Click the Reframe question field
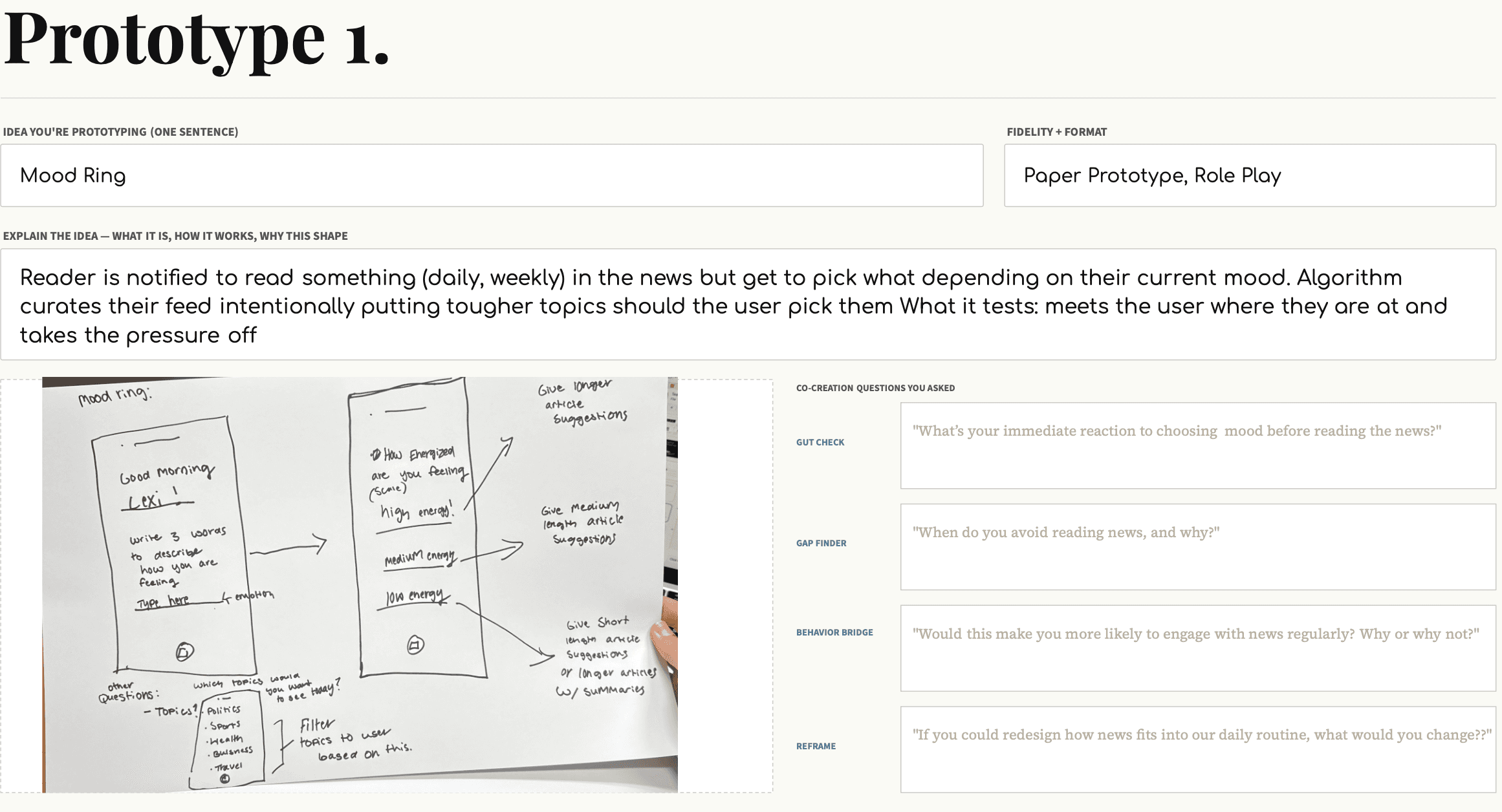 pyautogui.click(x=1198, y=750)
